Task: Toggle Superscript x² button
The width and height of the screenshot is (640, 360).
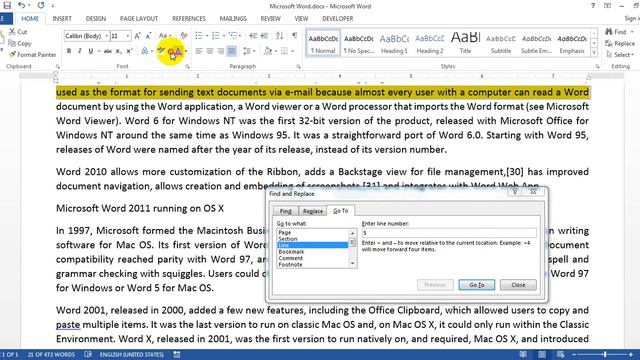Action: click(x=129, y=51)
